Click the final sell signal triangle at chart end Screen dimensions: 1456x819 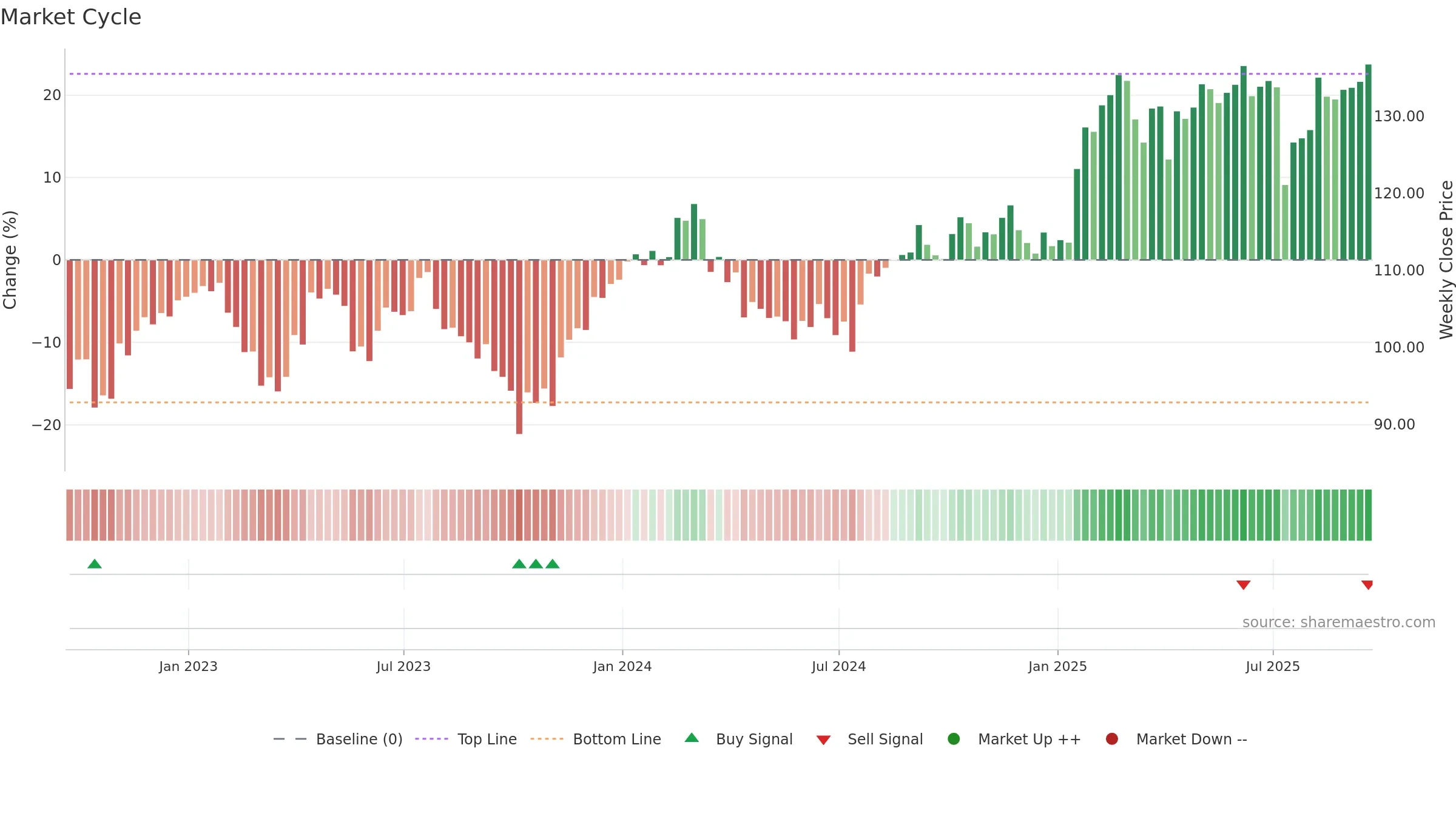1367,585
